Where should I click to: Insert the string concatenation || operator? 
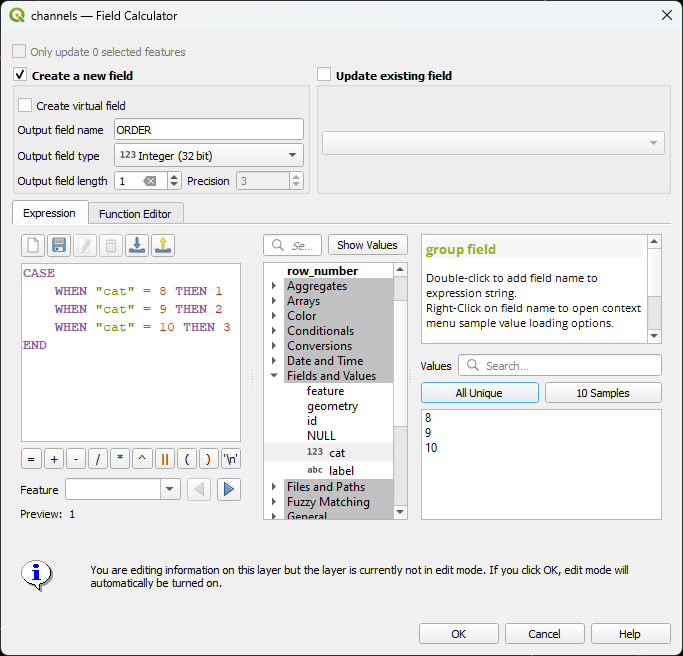coord(164,459)
